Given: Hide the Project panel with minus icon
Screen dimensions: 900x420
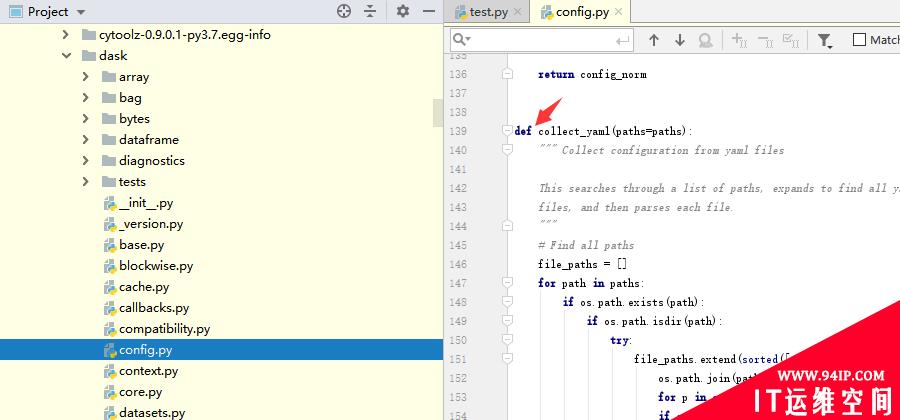Looking at the screenshot, I should (x=429, y=11).
